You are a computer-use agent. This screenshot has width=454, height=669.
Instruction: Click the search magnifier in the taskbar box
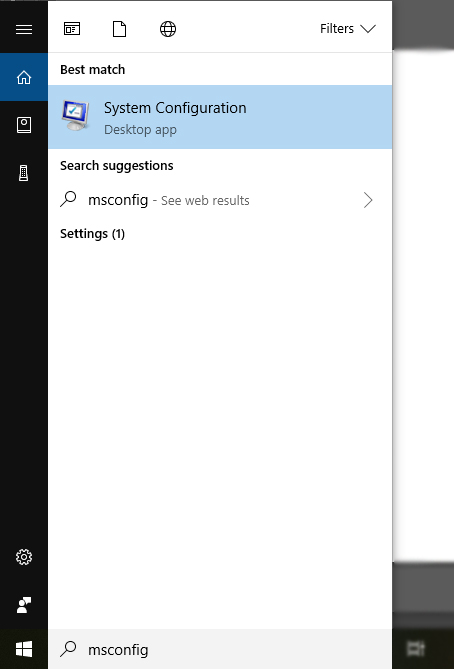pyautogui.click(x=68, y=649)
